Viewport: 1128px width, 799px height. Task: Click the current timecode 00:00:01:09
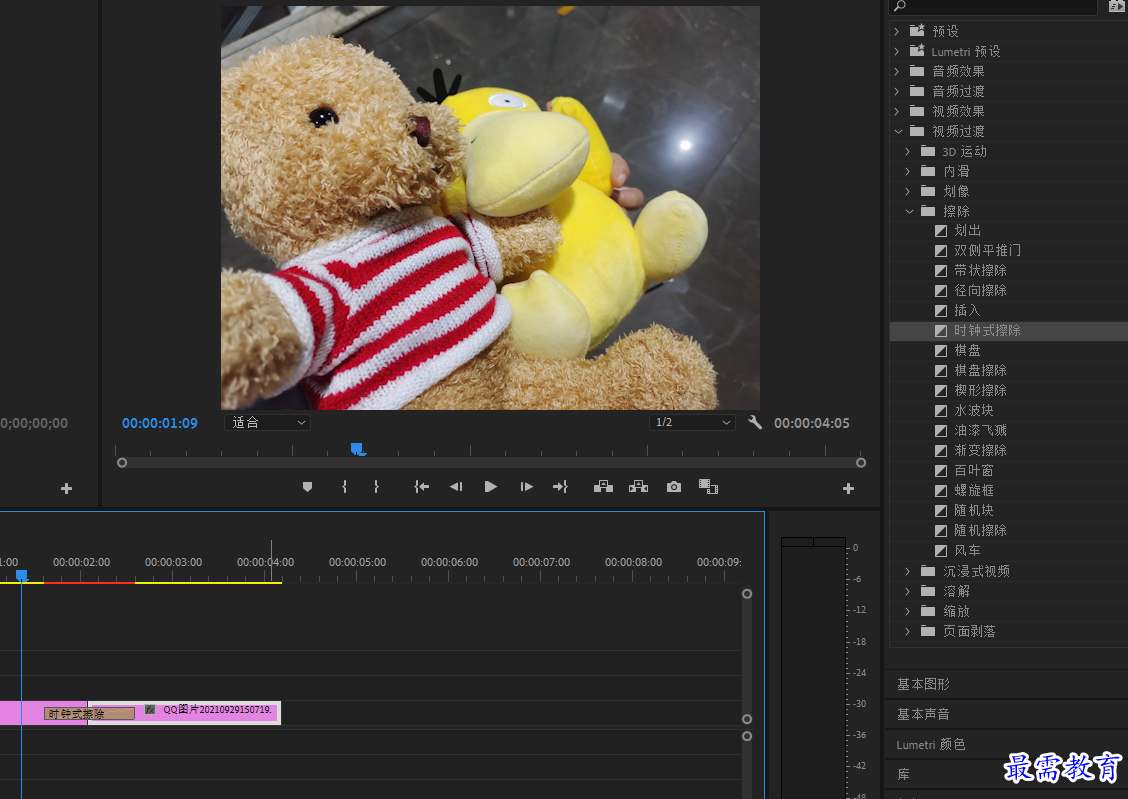click(160, 423)
